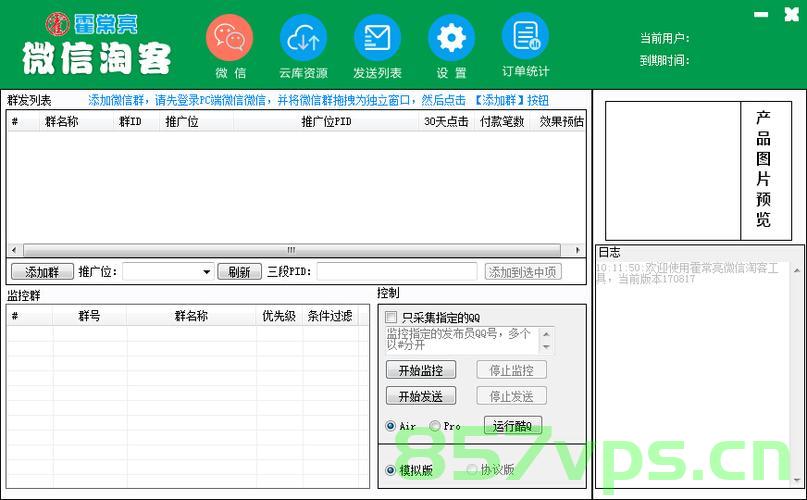Screen dimensions: 807x500
Task: Click the 群名称 column header in 监控群
Action: (191, 316)
